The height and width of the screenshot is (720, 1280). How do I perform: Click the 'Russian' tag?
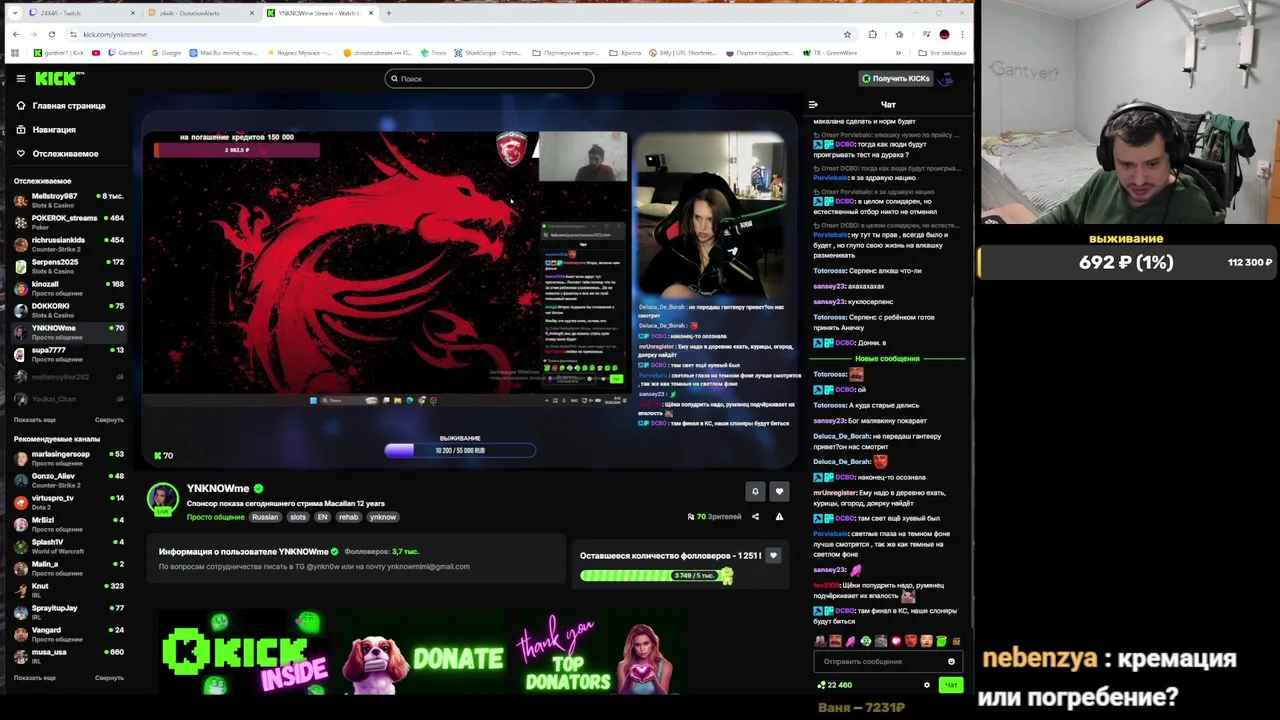click(x=265, y=517)
